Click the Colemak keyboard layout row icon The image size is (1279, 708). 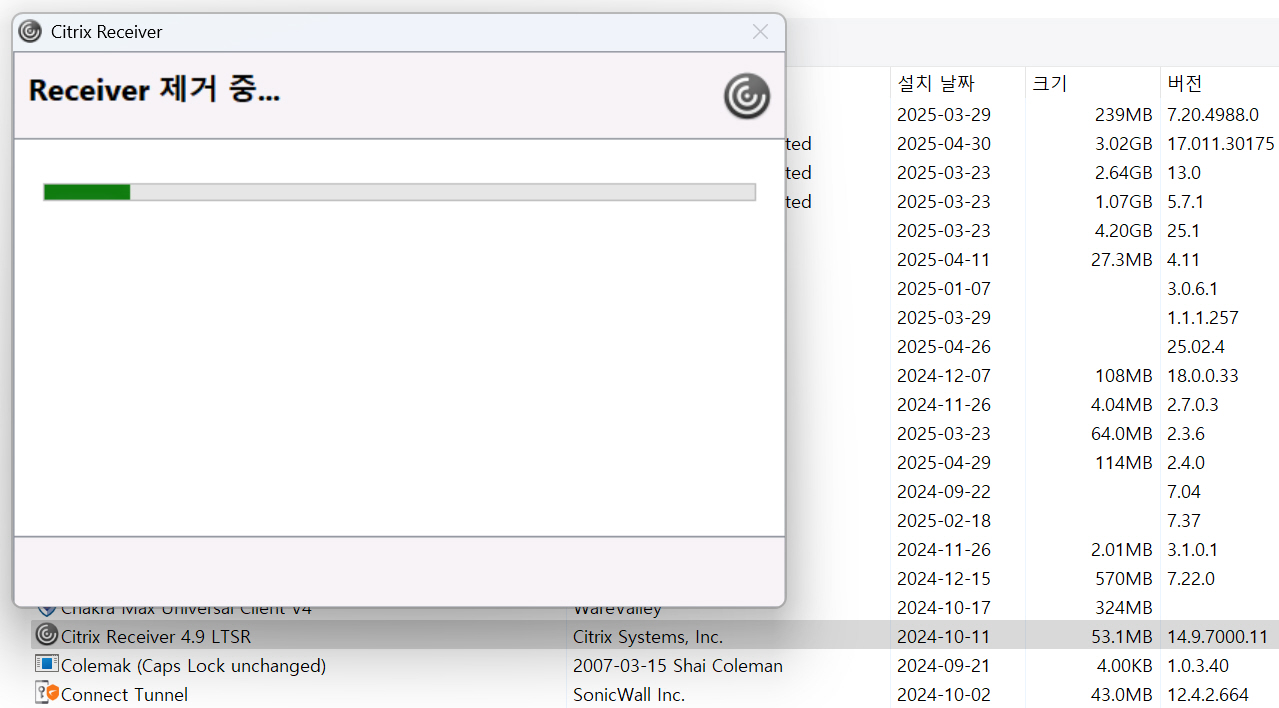pos(46,664)
